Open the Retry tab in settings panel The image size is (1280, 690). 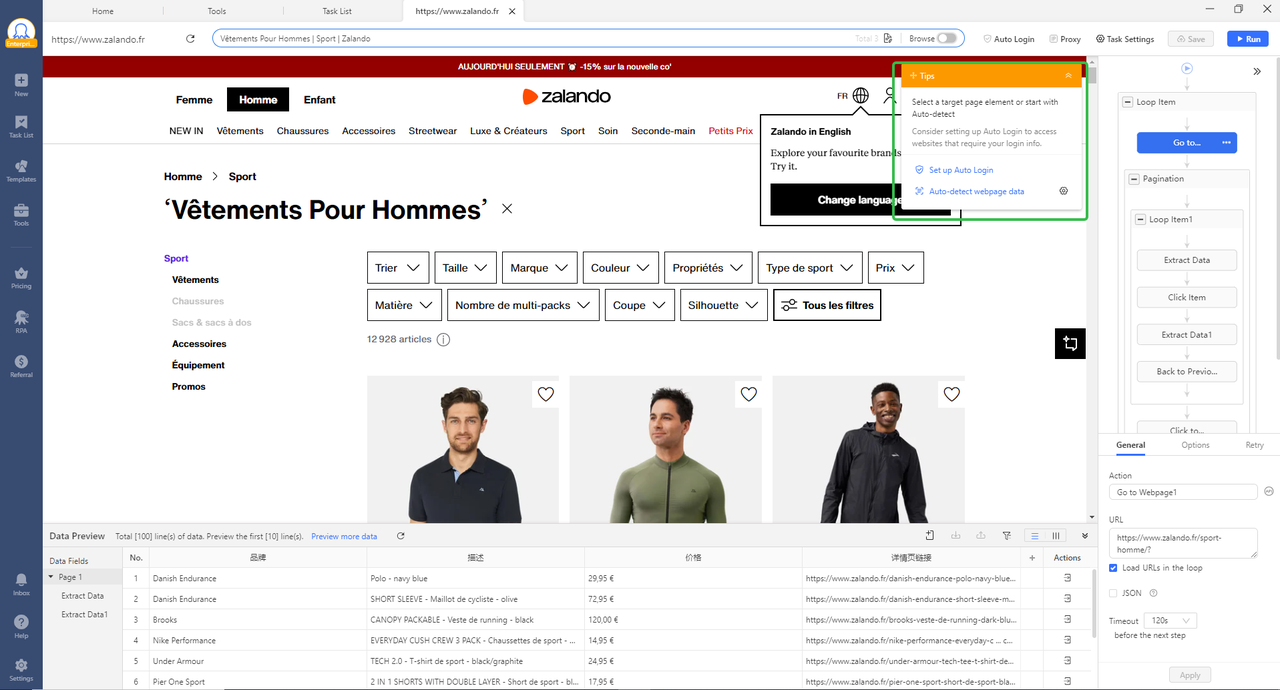click(x=1254, y=445)
